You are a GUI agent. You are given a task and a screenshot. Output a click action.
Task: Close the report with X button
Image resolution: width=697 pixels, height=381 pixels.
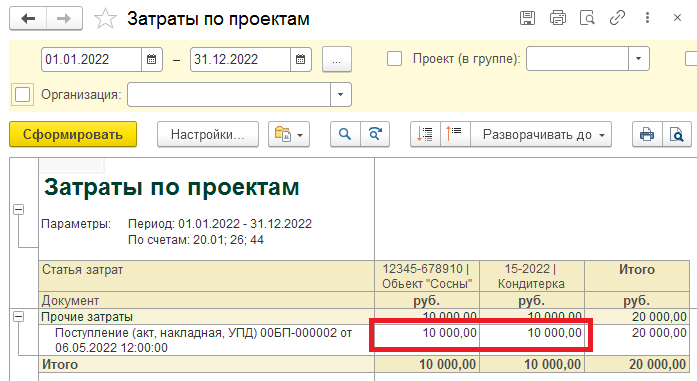[x=677, y=18]
